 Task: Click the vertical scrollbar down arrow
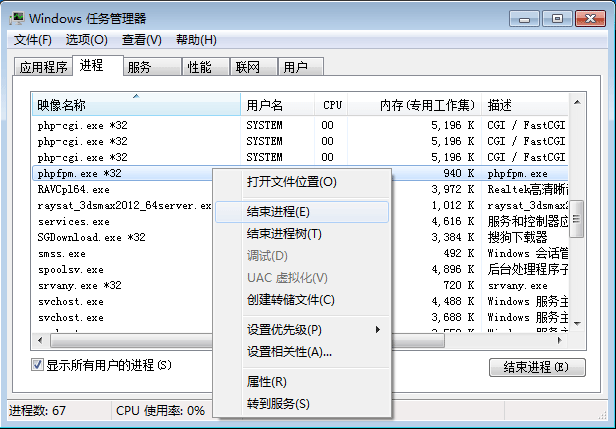coord(577,324)
